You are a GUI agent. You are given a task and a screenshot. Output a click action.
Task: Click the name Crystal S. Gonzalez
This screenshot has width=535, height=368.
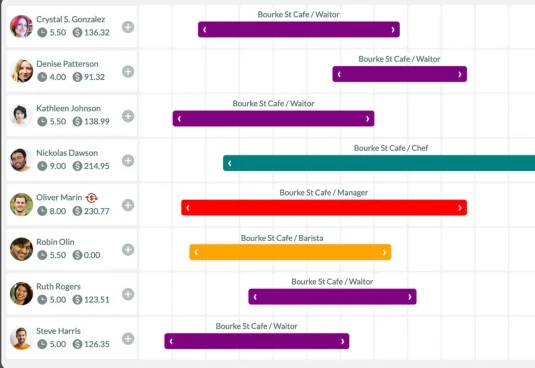(71, 19)
